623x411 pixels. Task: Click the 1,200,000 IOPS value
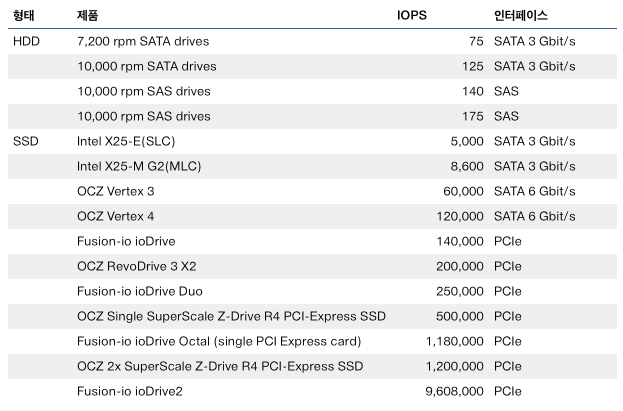tap(455, 367)
